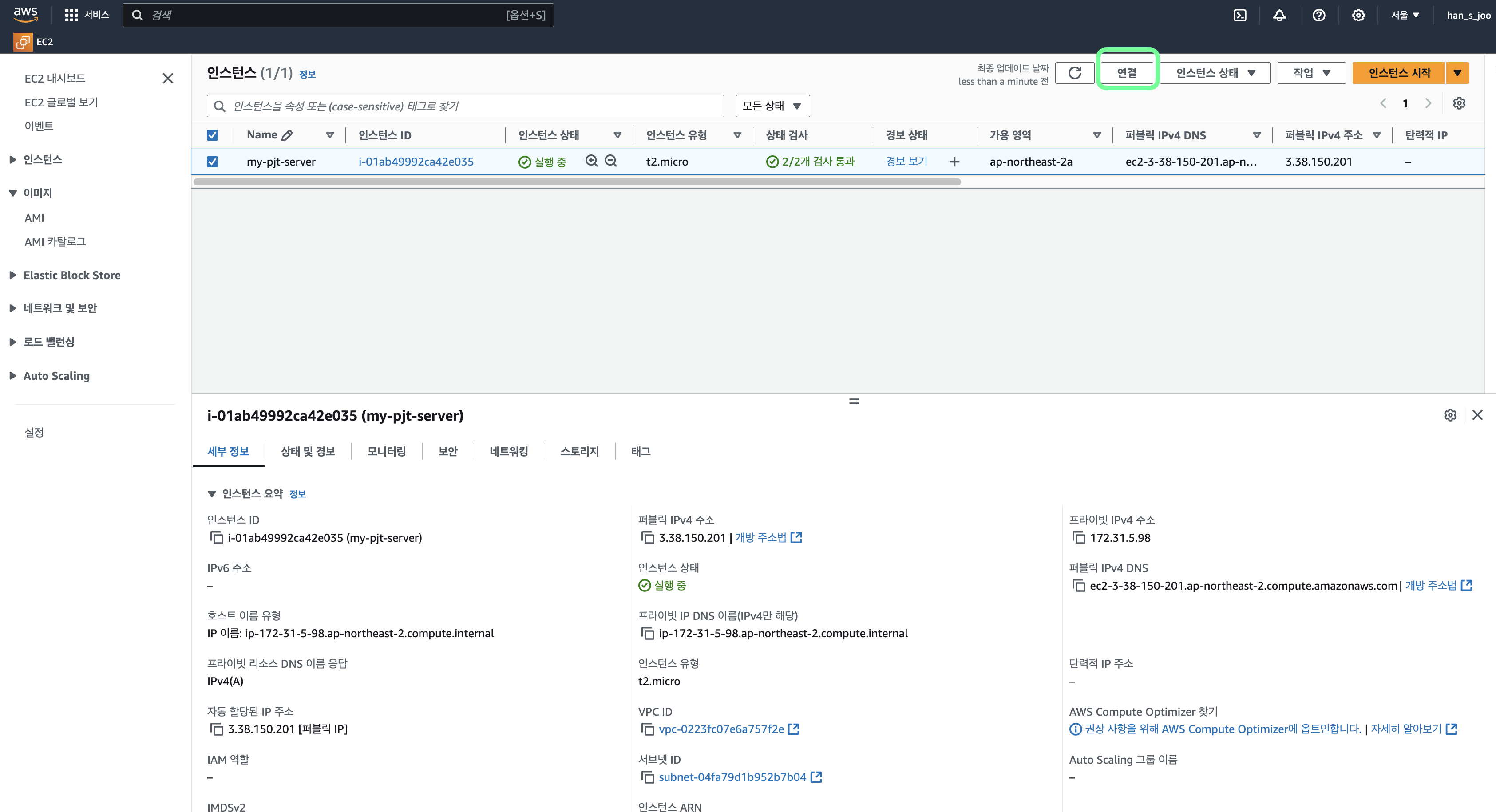The image size is (1496, 812).
Task: Click the zoom-in filter icon beside 실행 중
Action: 591,161
